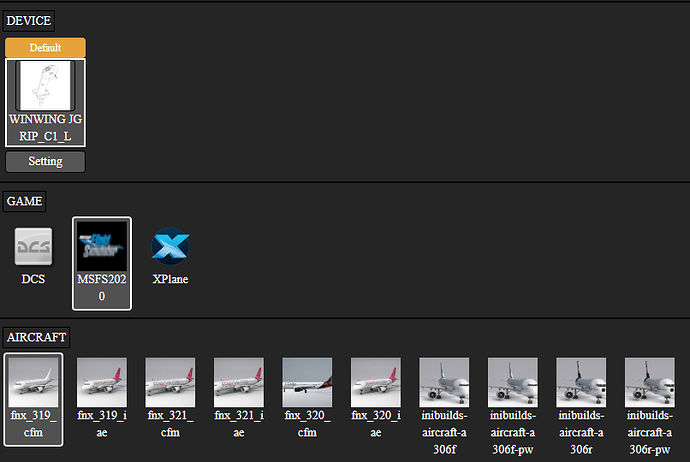Open the device Setting button
The width and height of the screenshot is (690, 462).
point(45,161)
